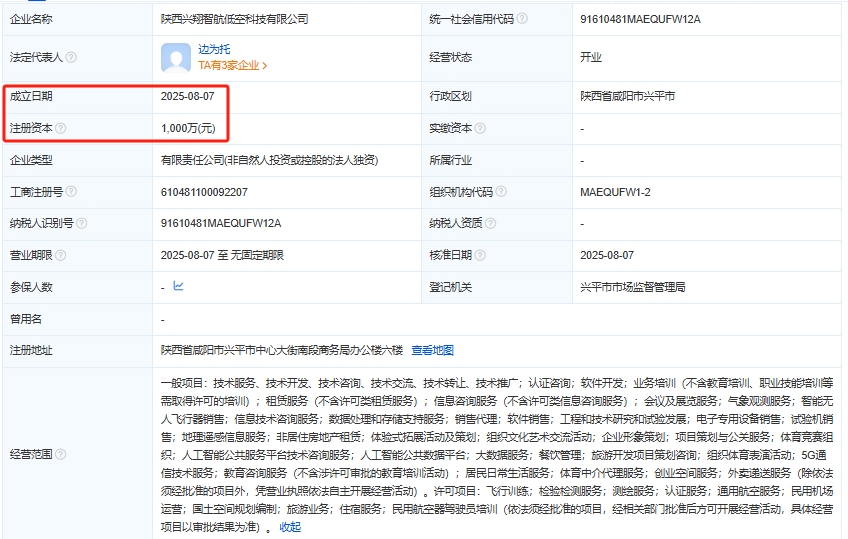
Task: Click the 登记机关 label cell
Action: 497,287
